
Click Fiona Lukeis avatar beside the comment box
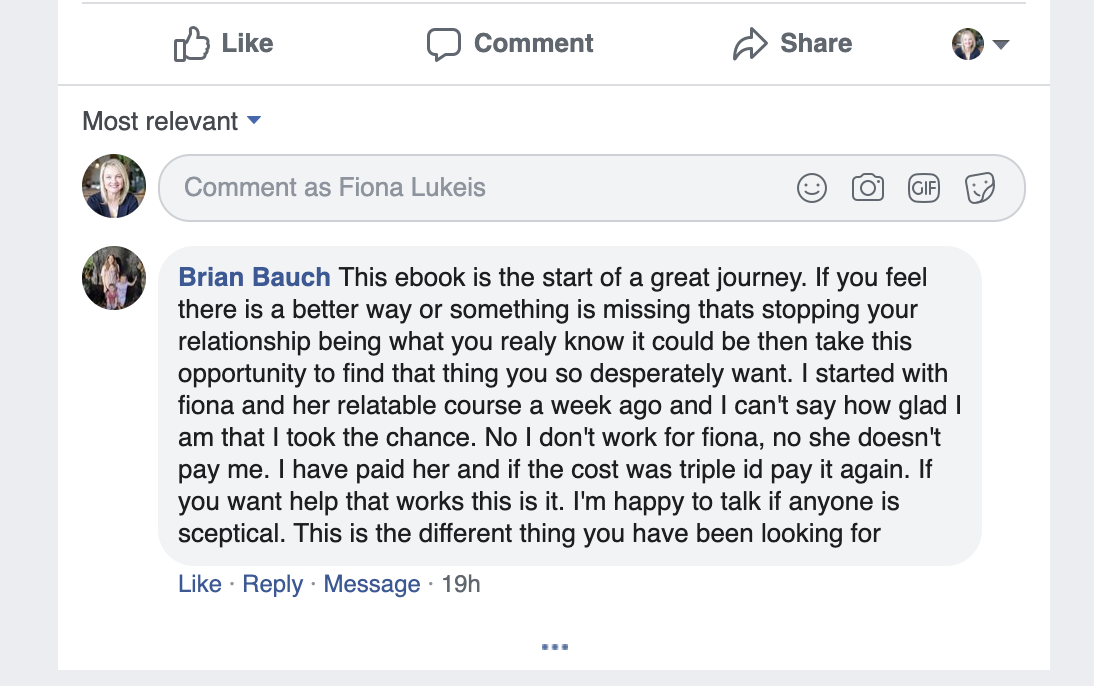click(113, 187)
